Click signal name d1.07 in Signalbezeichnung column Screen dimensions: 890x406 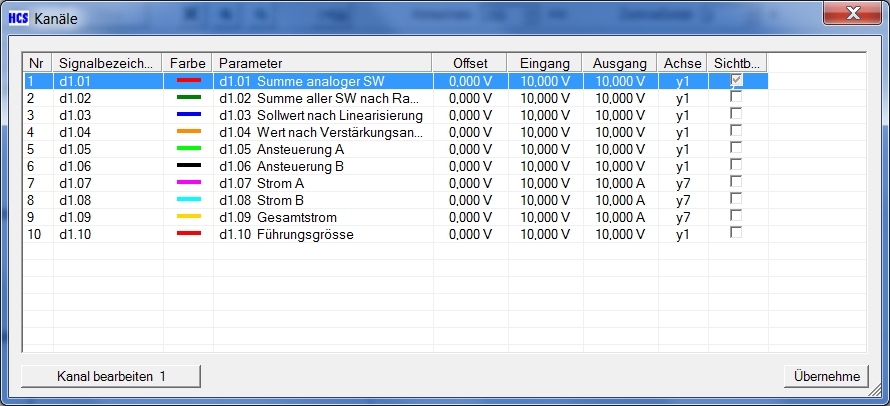tap(75, 183)
